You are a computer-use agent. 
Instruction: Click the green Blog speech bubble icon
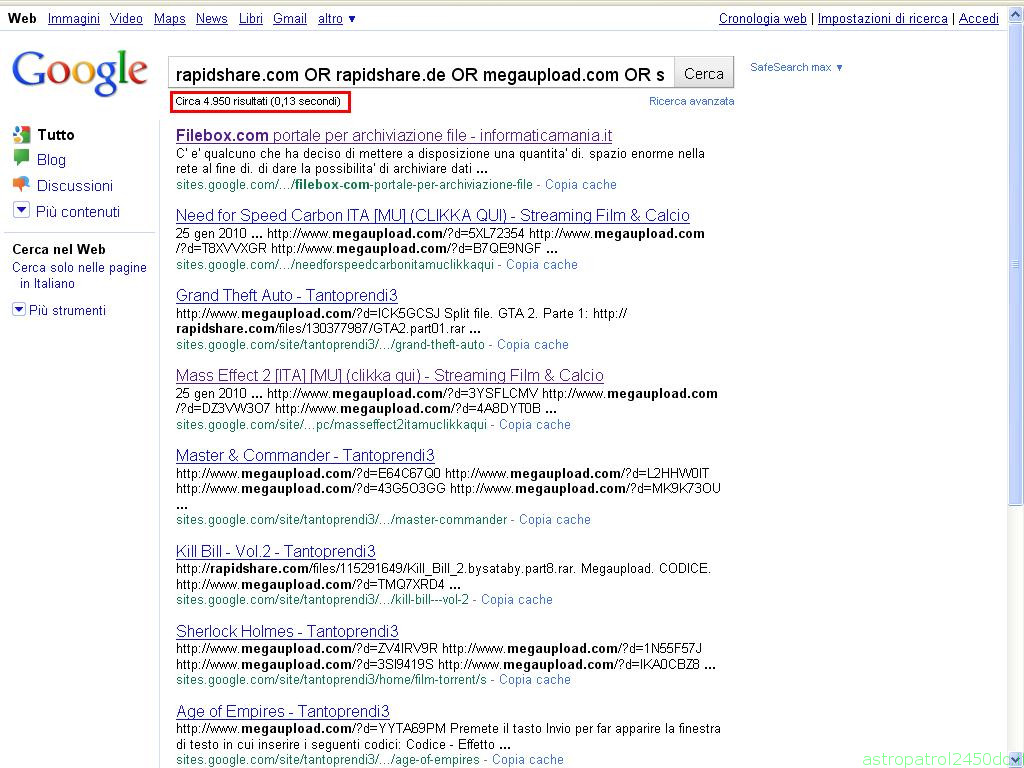coord(22,159)
